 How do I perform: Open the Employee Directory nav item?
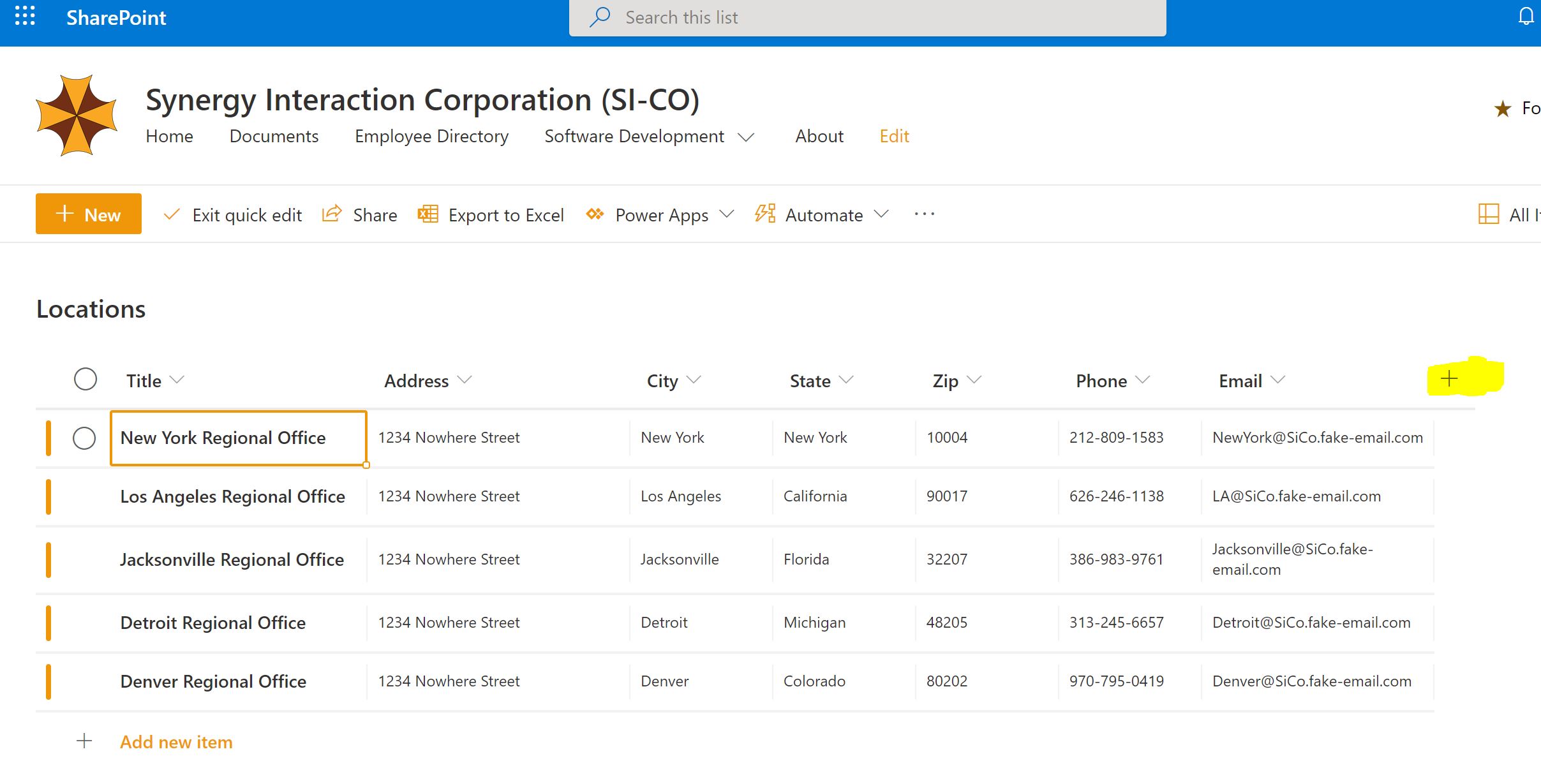(431, 136)
